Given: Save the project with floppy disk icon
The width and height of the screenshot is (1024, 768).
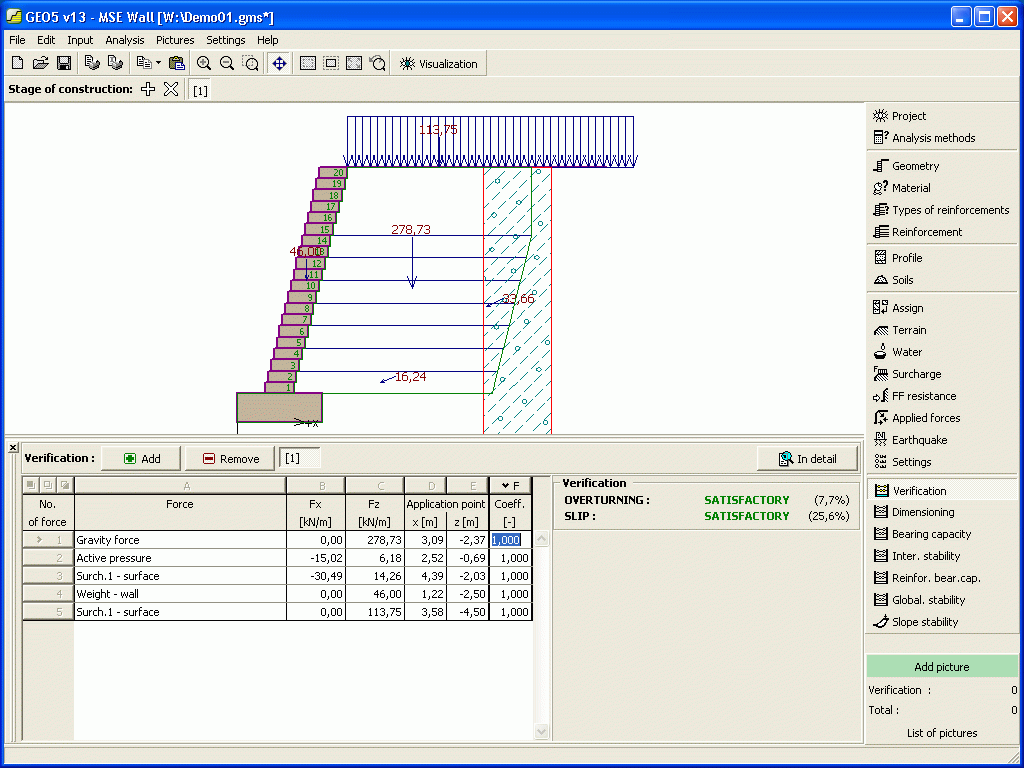Looking at the screenshot, I should coord(63,63).
